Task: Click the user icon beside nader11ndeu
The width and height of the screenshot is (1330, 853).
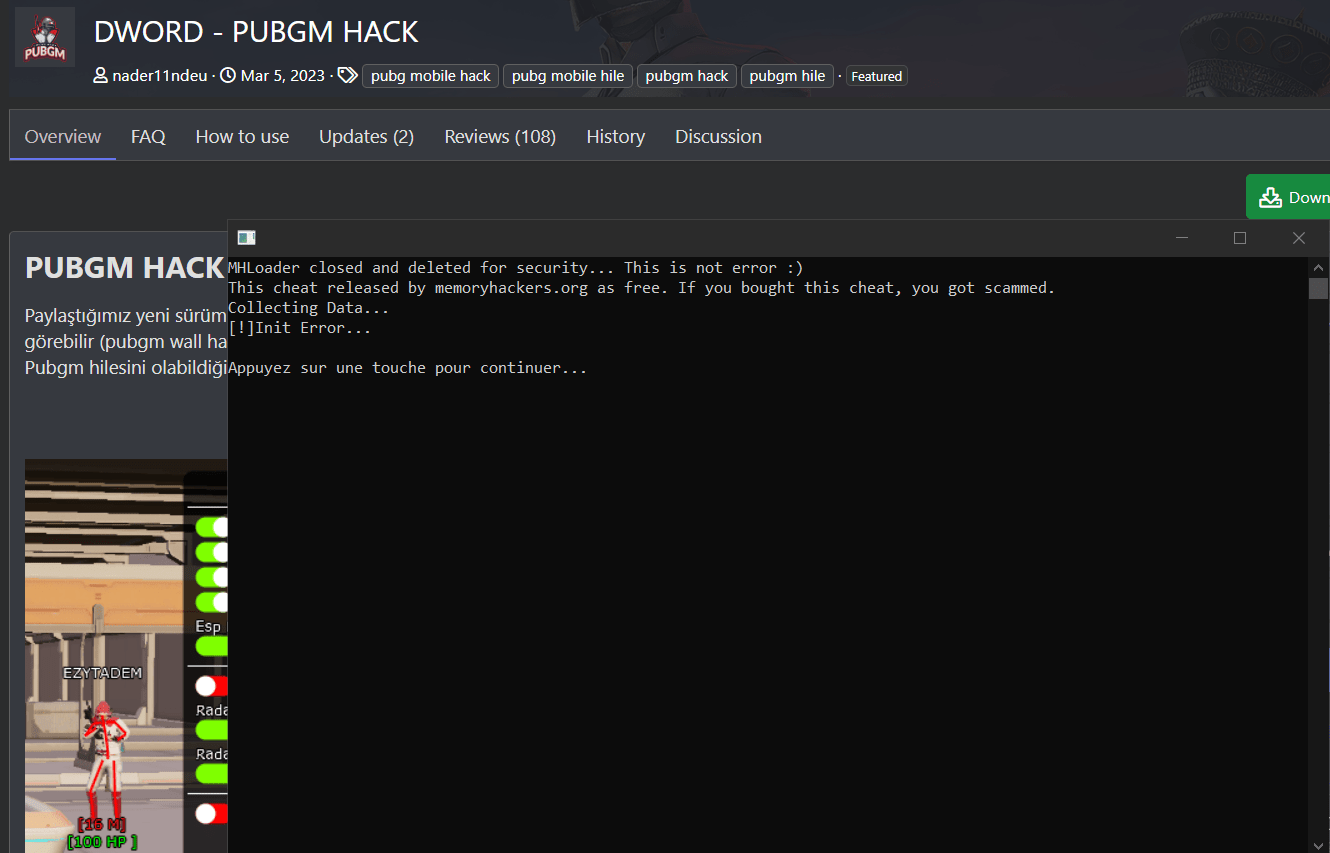Action: (100, 76)
